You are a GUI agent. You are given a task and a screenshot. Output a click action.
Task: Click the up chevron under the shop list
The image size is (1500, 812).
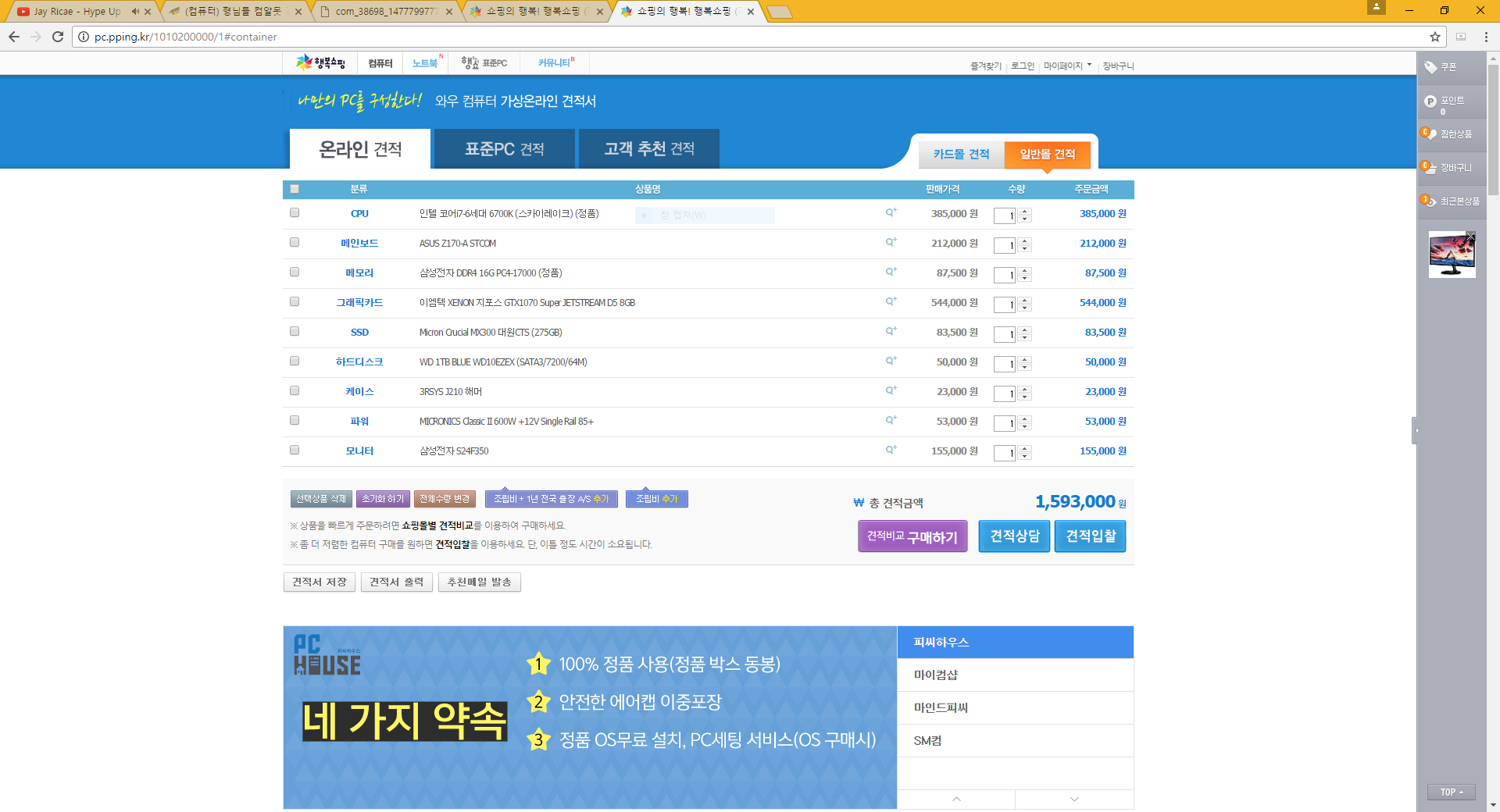[x=956, y=800]
